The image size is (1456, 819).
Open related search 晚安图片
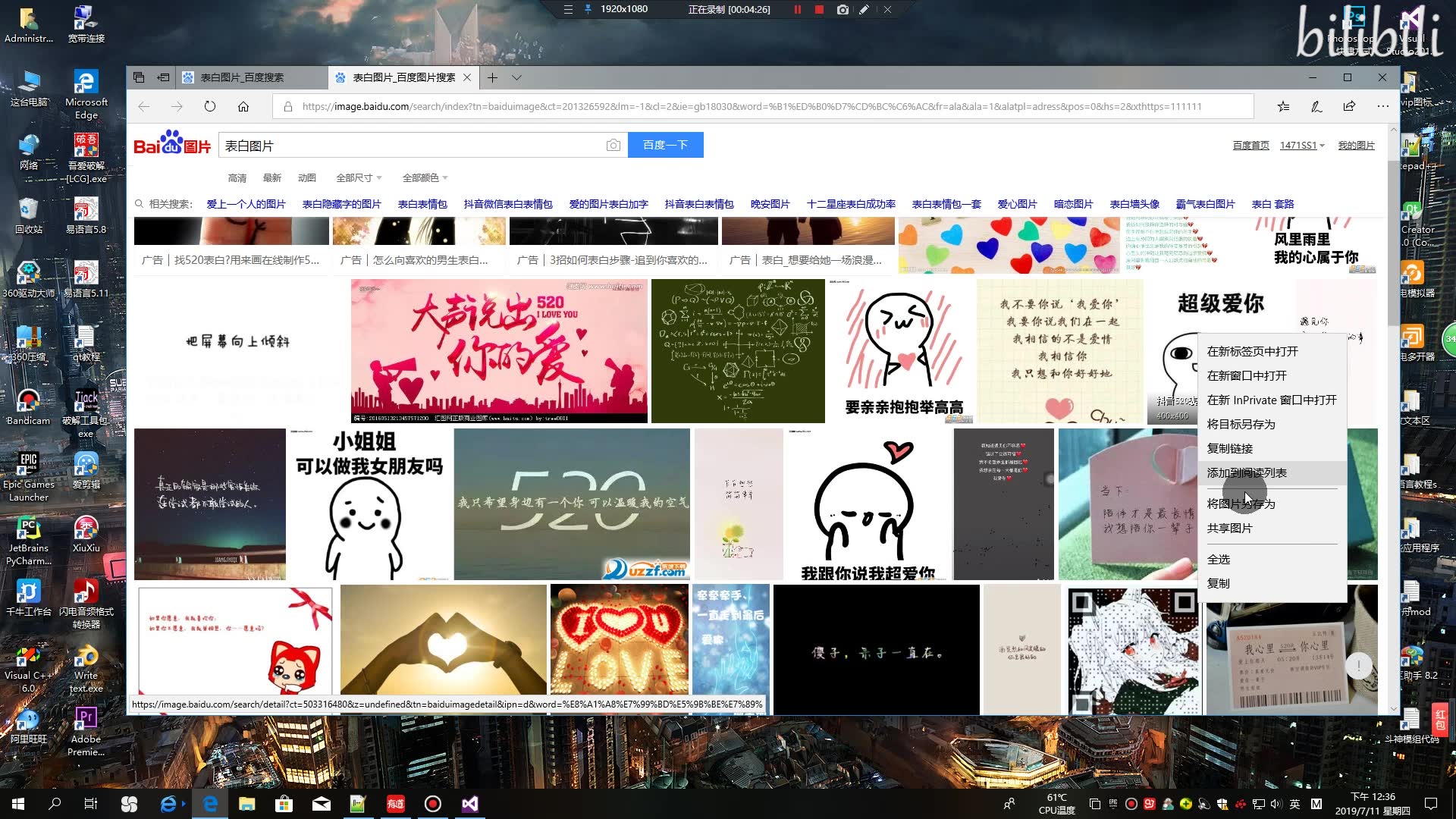click(770, 204)
